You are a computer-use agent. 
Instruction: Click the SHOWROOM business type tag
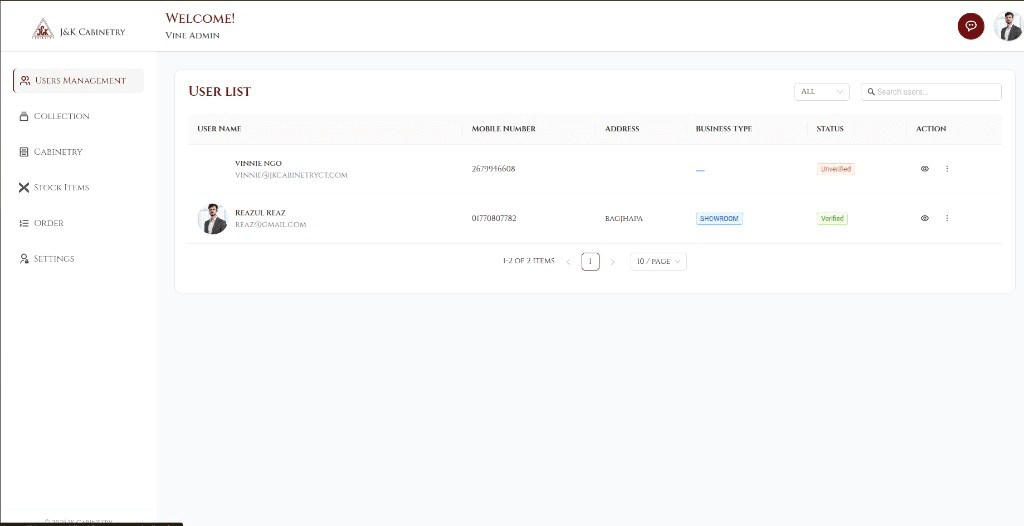[x=719, y=218]
